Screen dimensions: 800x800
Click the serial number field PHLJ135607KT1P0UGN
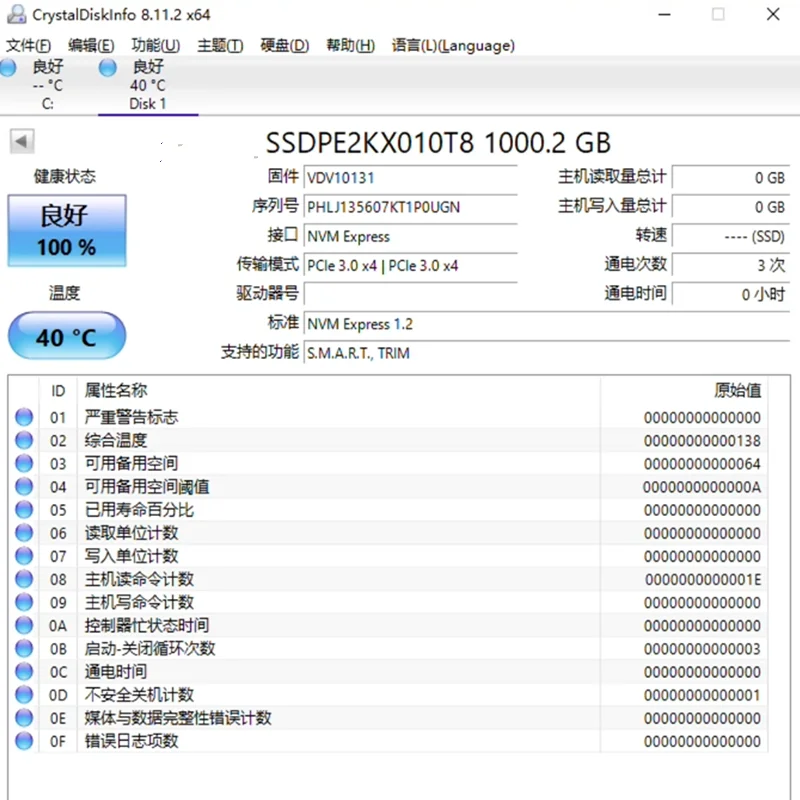click(410, 207)
